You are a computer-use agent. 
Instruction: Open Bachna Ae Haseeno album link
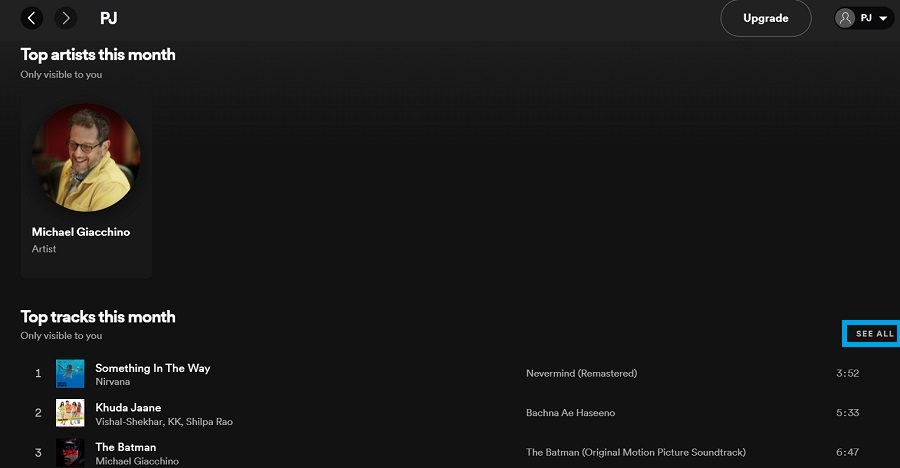571,413
